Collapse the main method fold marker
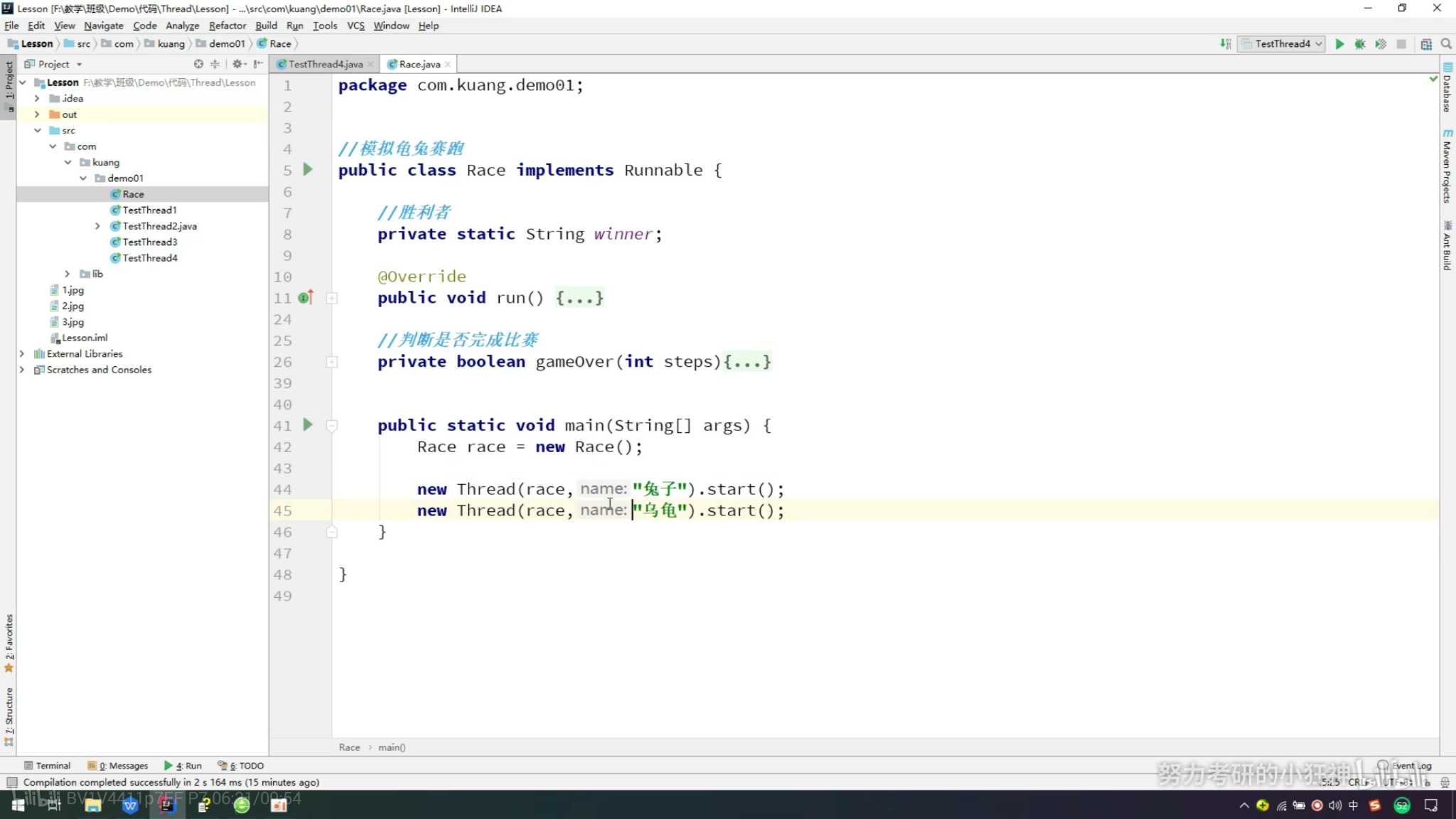1456x819 pixels. [331, 425]
